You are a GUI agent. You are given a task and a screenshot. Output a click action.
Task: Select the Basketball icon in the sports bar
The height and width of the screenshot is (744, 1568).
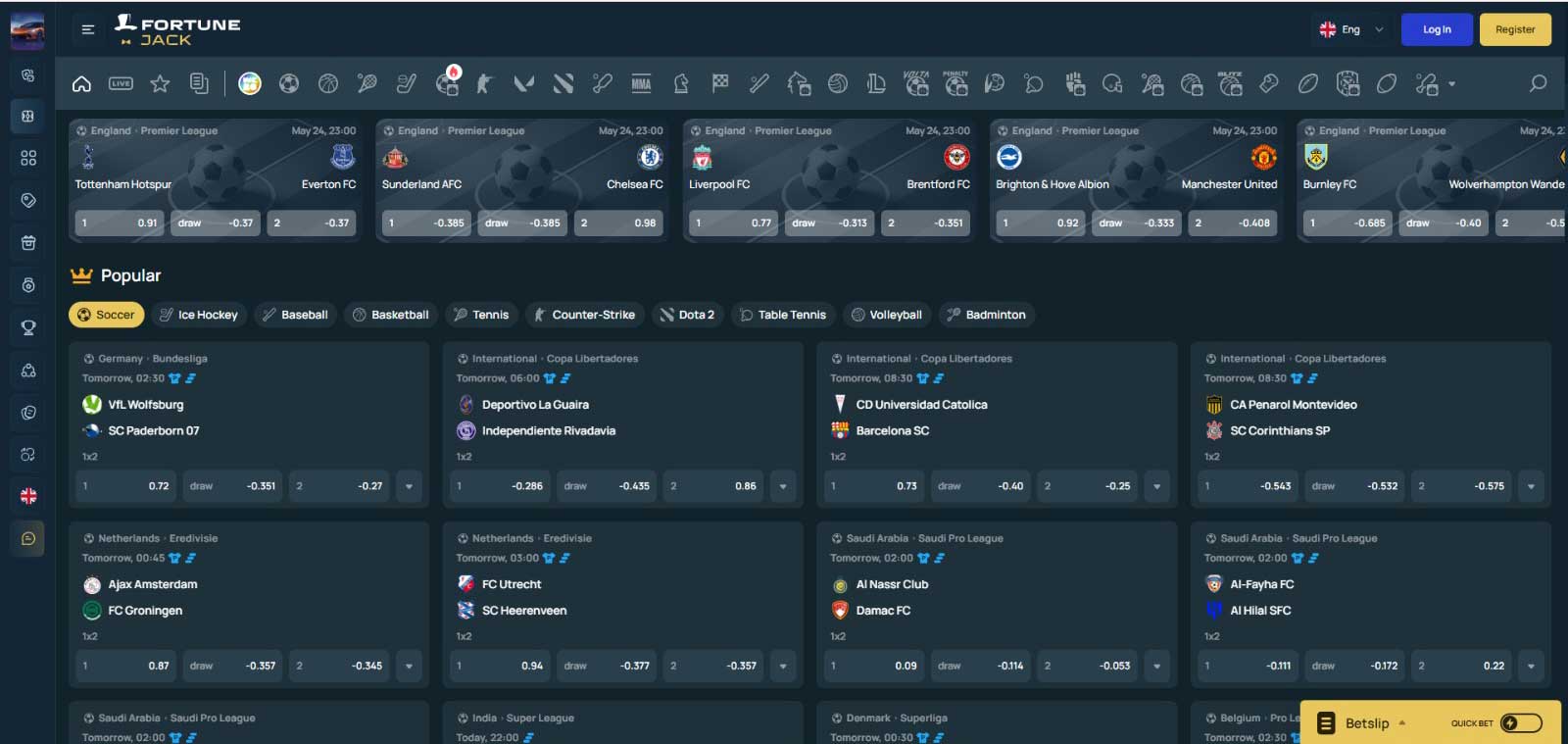point(328,84)
